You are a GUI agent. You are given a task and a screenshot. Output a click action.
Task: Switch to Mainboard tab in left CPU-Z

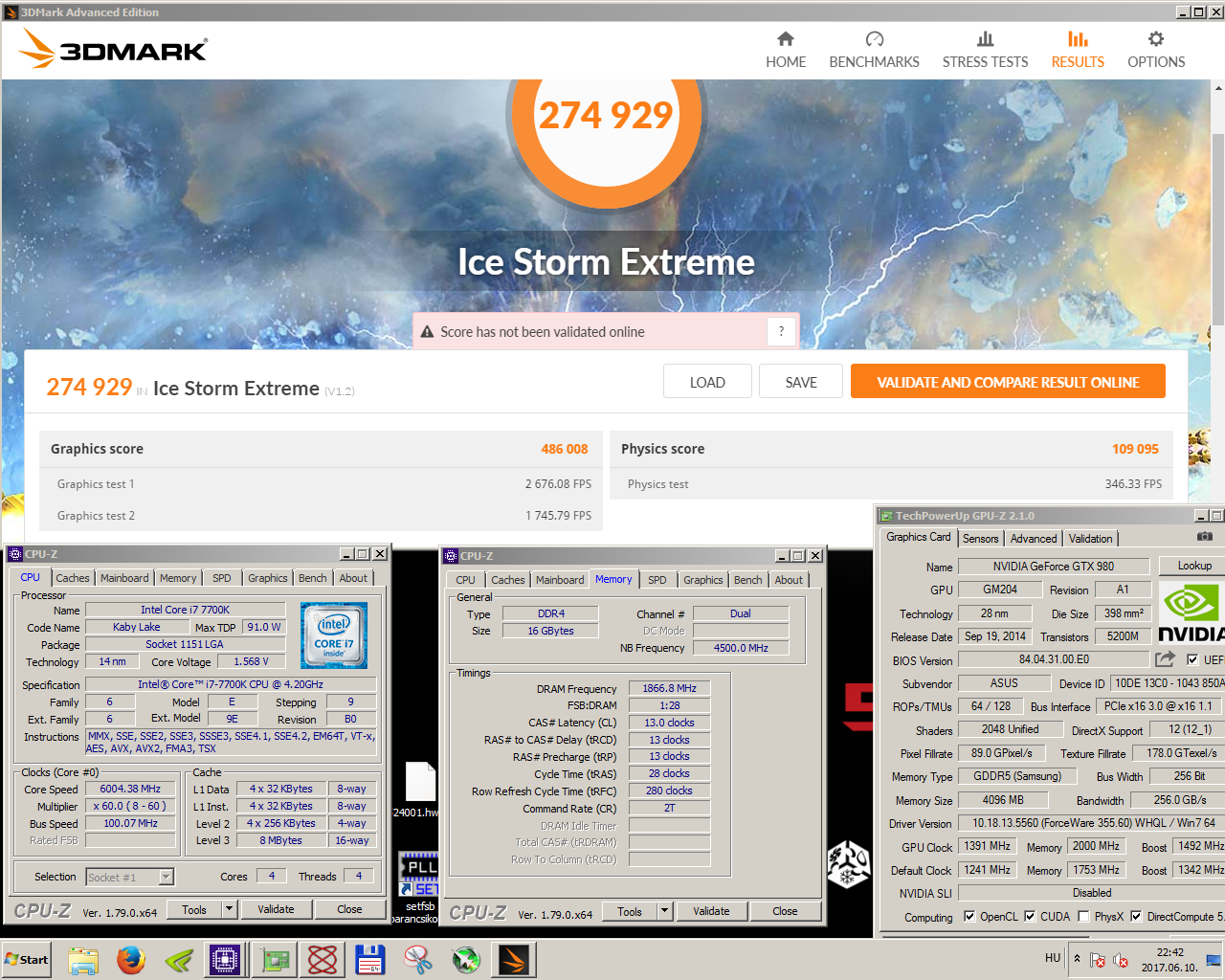(x=124, y=578)
